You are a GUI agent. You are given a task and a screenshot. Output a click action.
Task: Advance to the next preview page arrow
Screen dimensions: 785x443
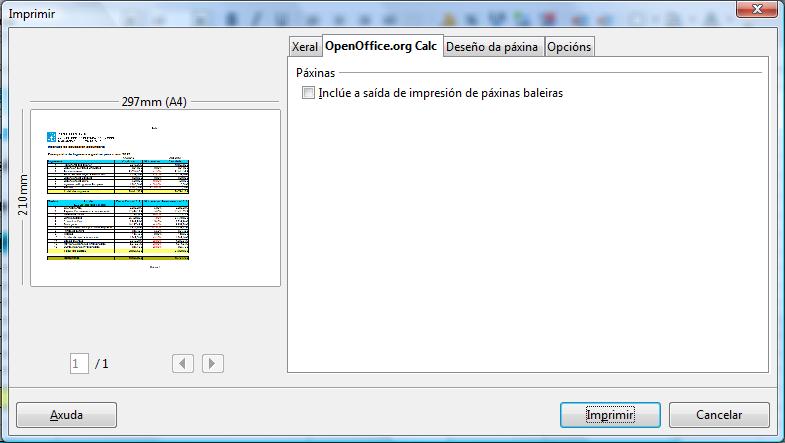(213, 363)
